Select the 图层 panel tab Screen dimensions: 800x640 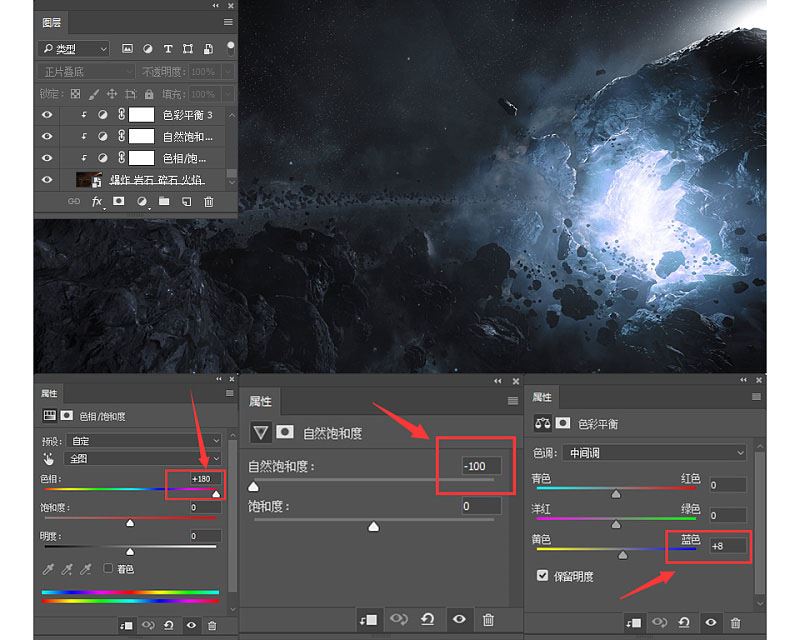coord(52,21)
